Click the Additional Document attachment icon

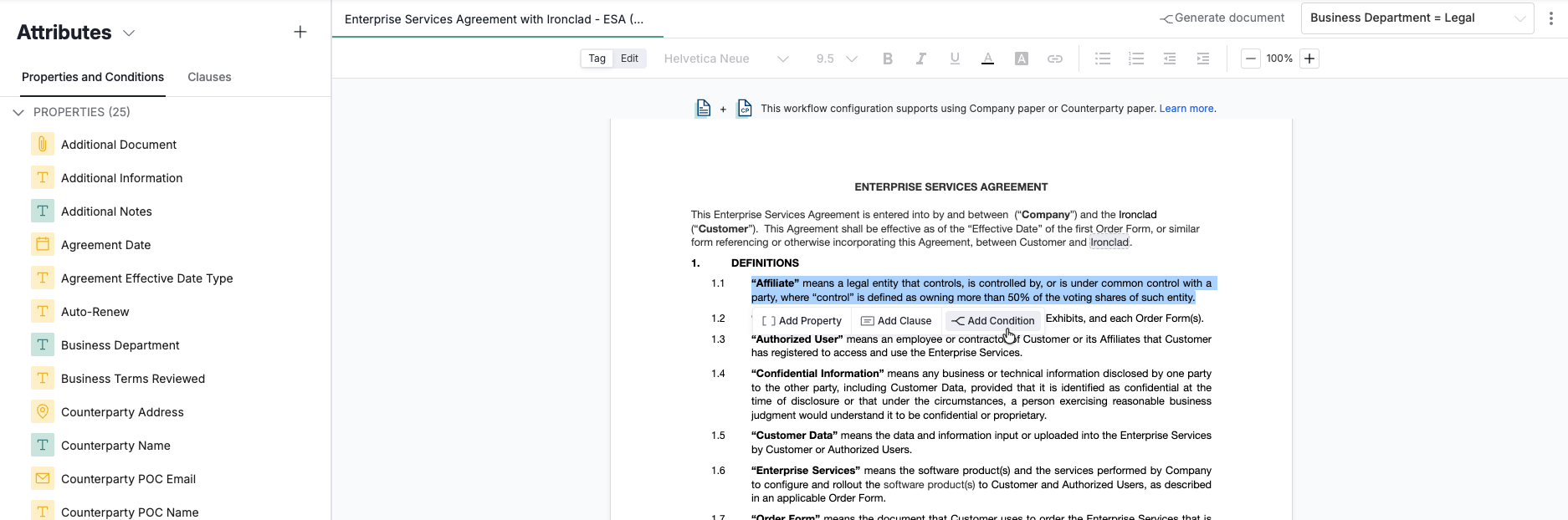43,144
